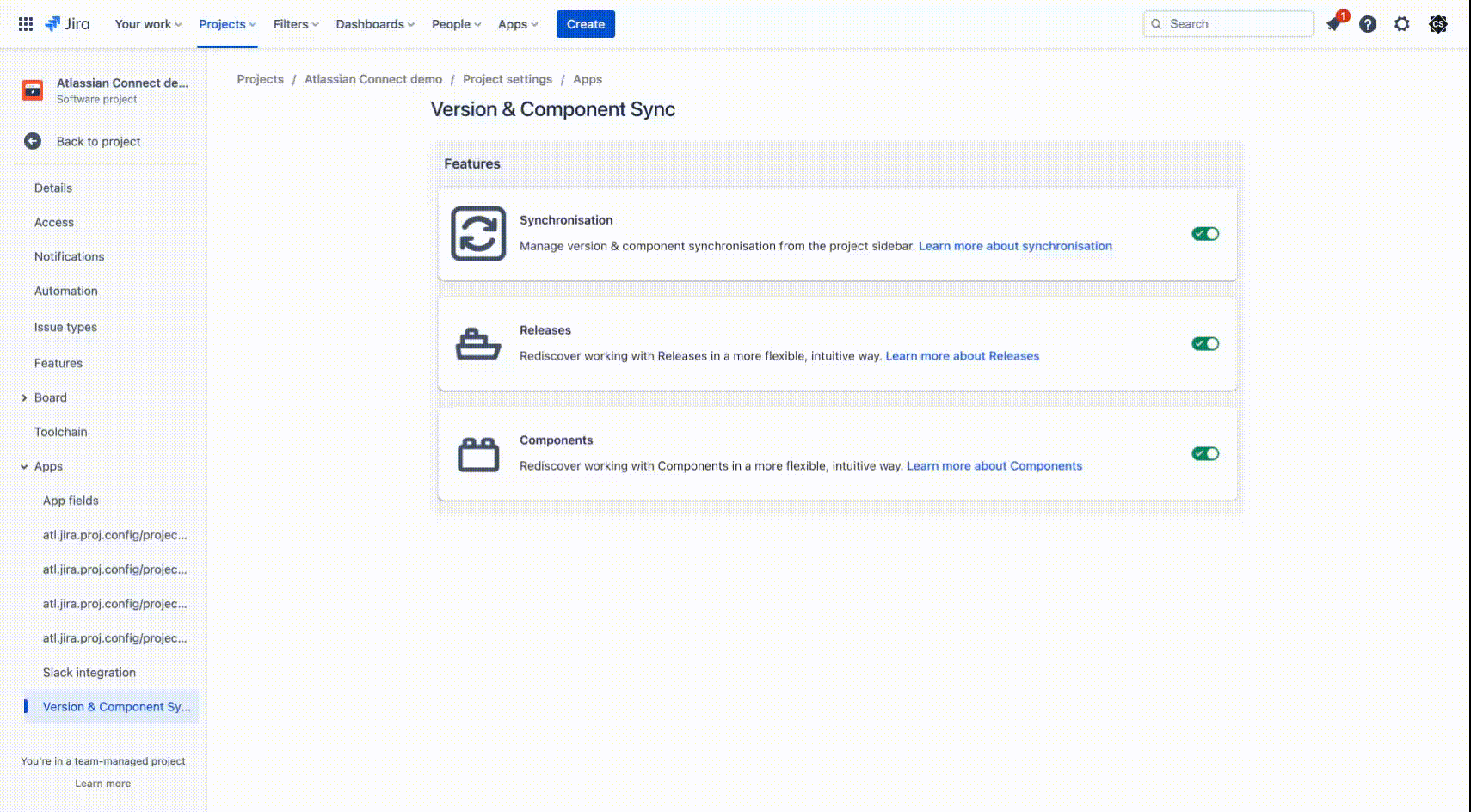Viewport: 1471px width, 812px height.
Task: Click the Back to project arrow icon
Action: [x=33, y=141]
